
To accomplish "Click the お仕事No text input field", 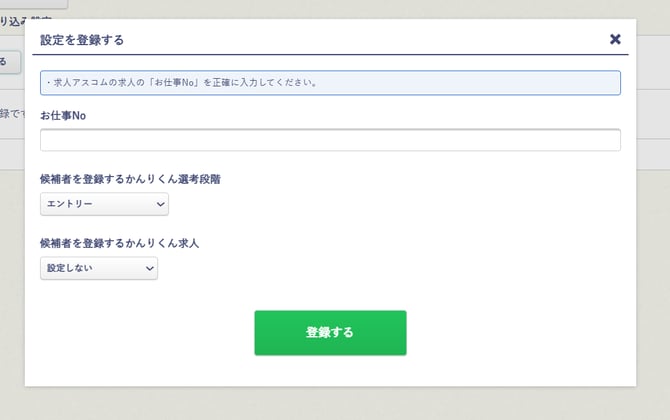I will [x=330, y=140].
